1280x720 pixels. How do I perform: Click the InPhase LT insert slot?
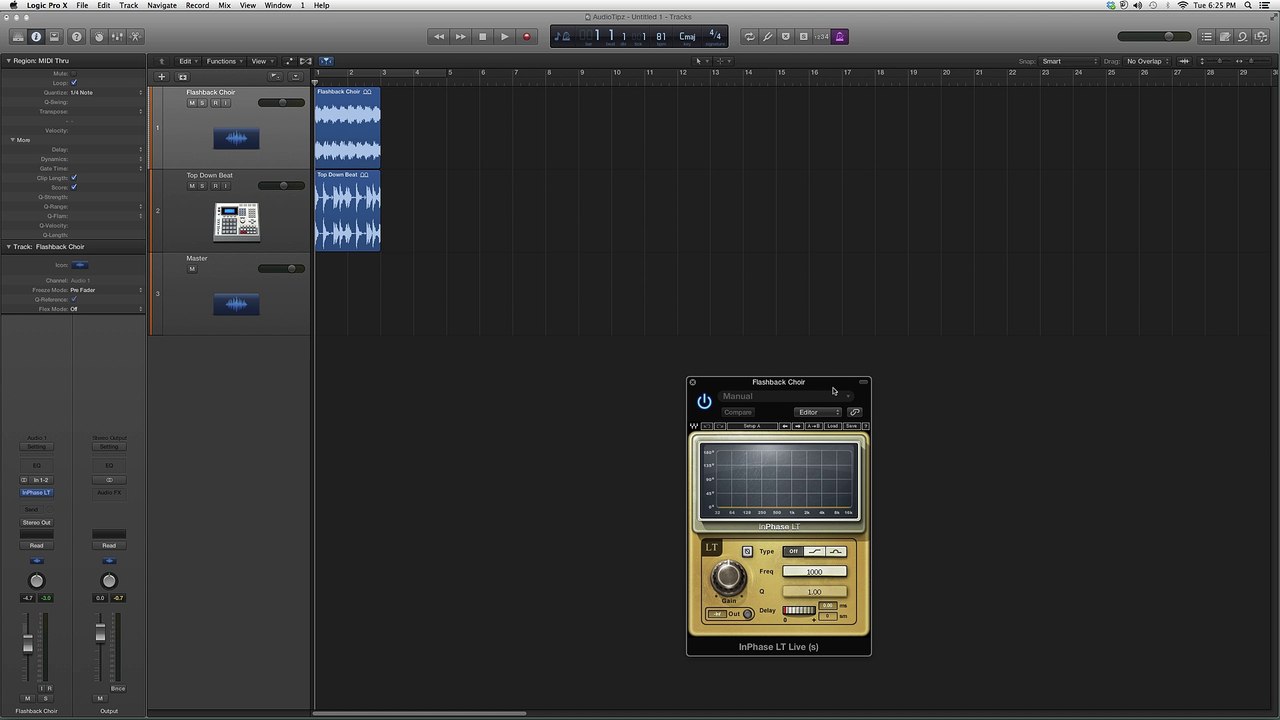coord(36,493)
